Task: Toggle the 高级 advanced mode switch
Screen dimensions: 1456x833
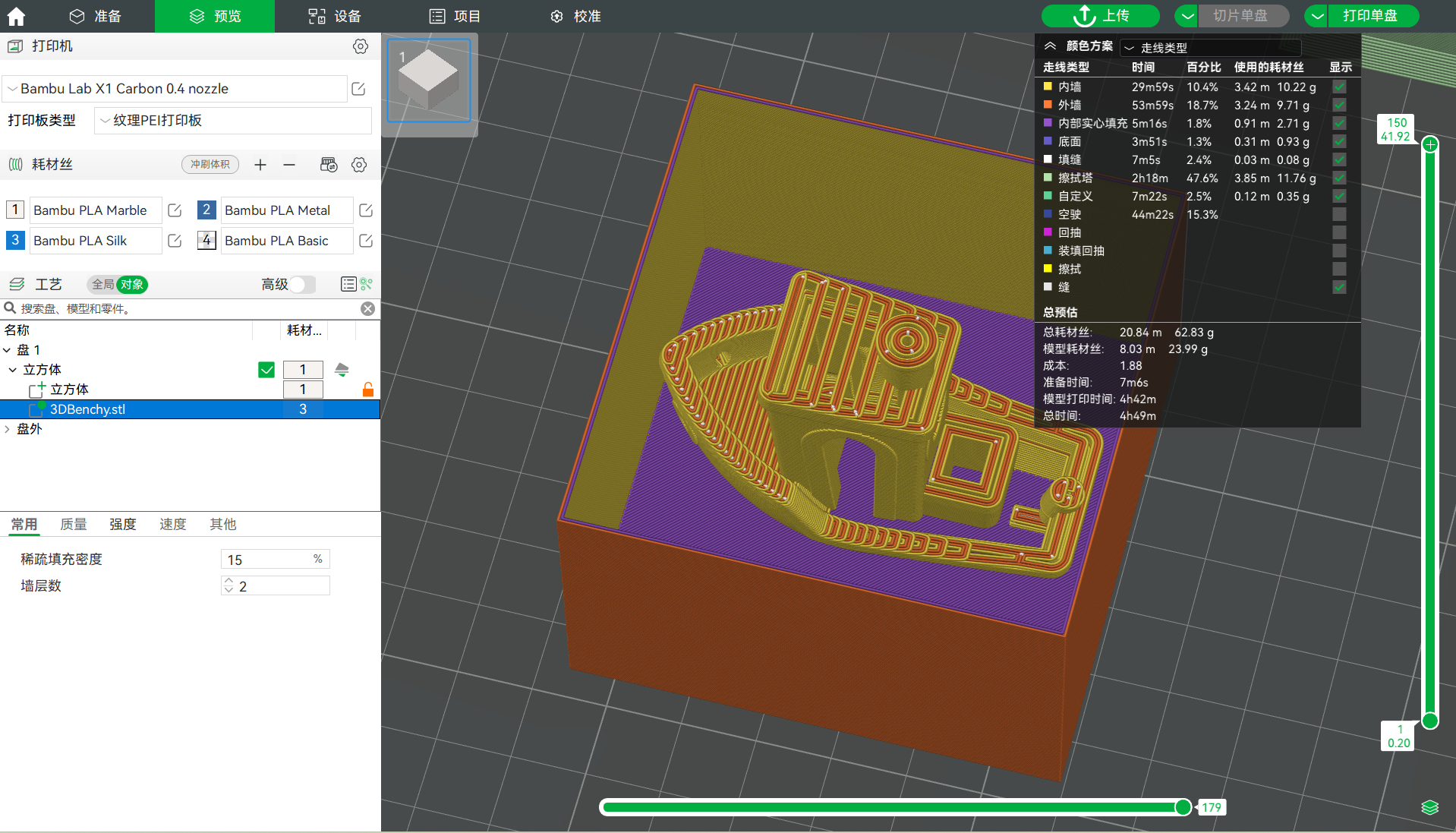Action: pyautogui.click(x=302, y=284)
